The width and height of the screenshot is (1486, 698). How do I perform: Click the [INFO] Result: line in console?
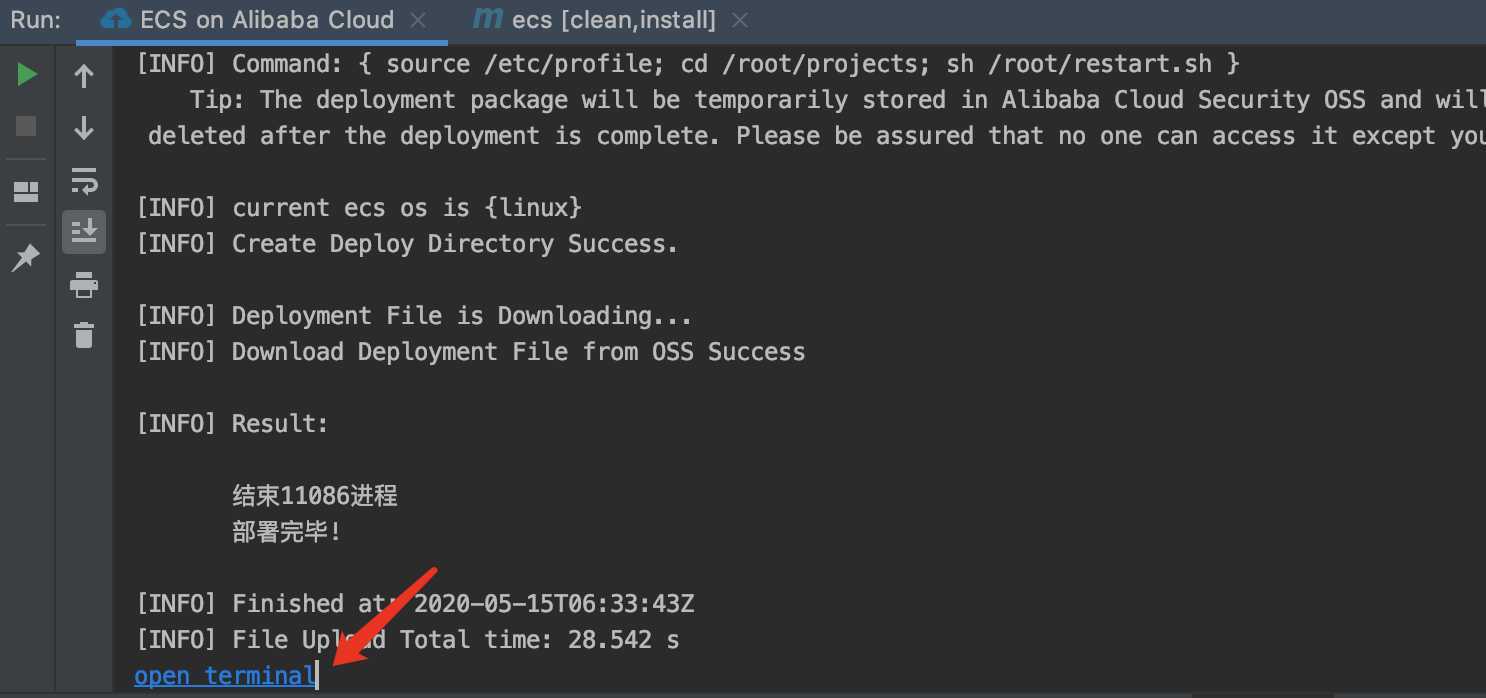point(232,424)
